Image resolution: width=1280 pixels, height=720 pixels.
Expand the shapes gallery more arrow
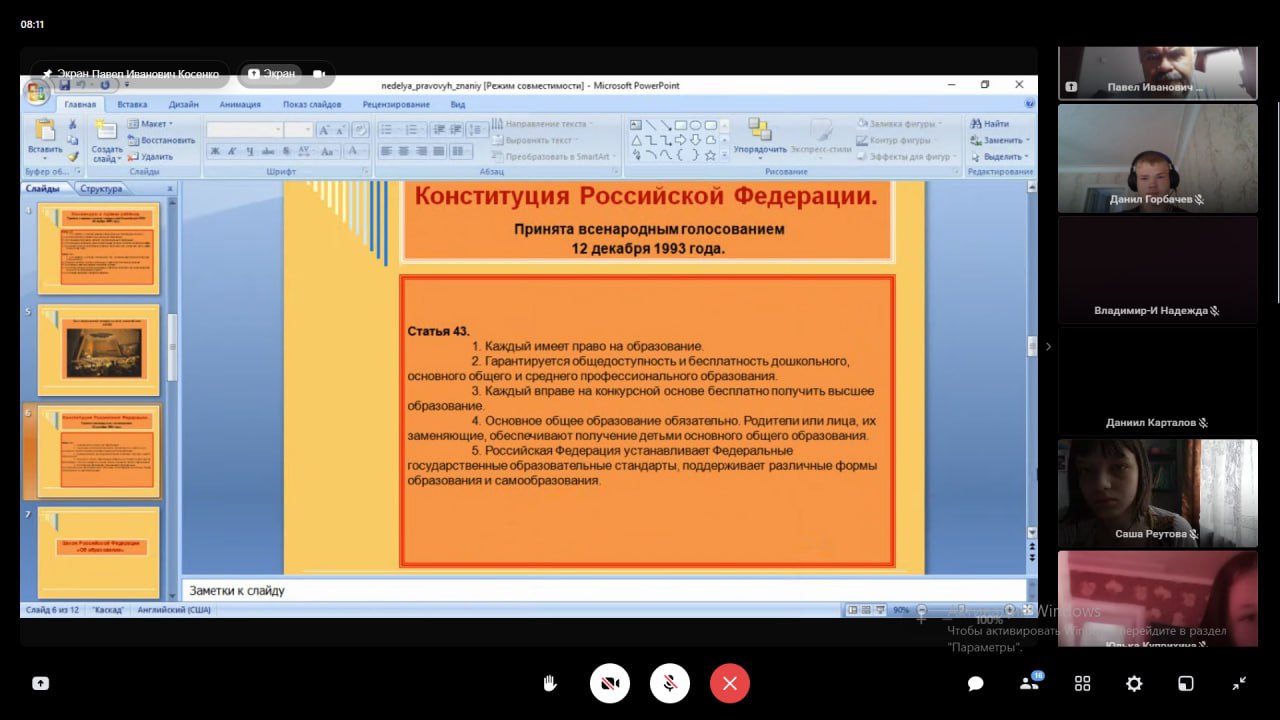(725, 155)
